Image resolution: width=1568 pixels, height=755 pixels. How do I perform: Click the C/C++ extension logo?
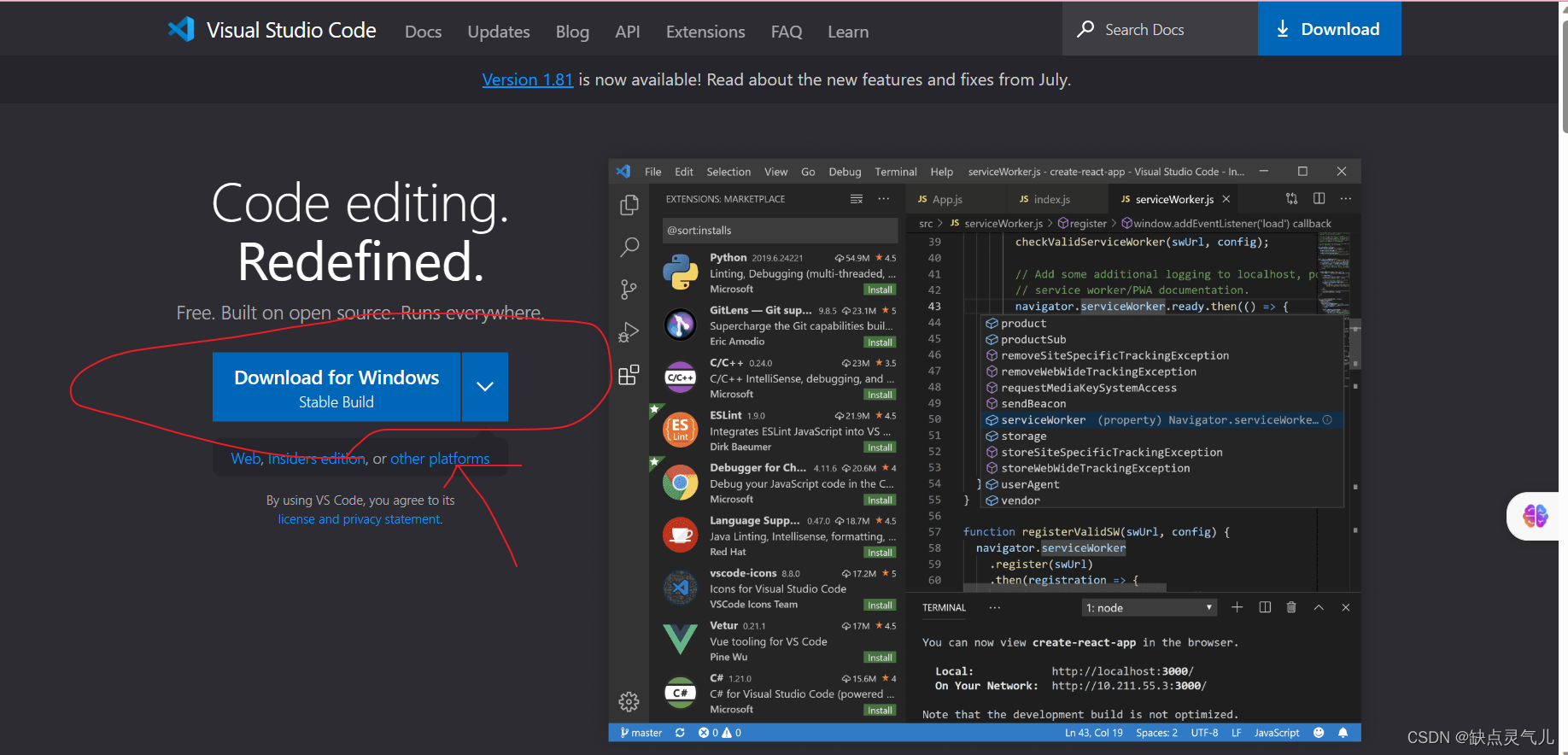point(681,377)
